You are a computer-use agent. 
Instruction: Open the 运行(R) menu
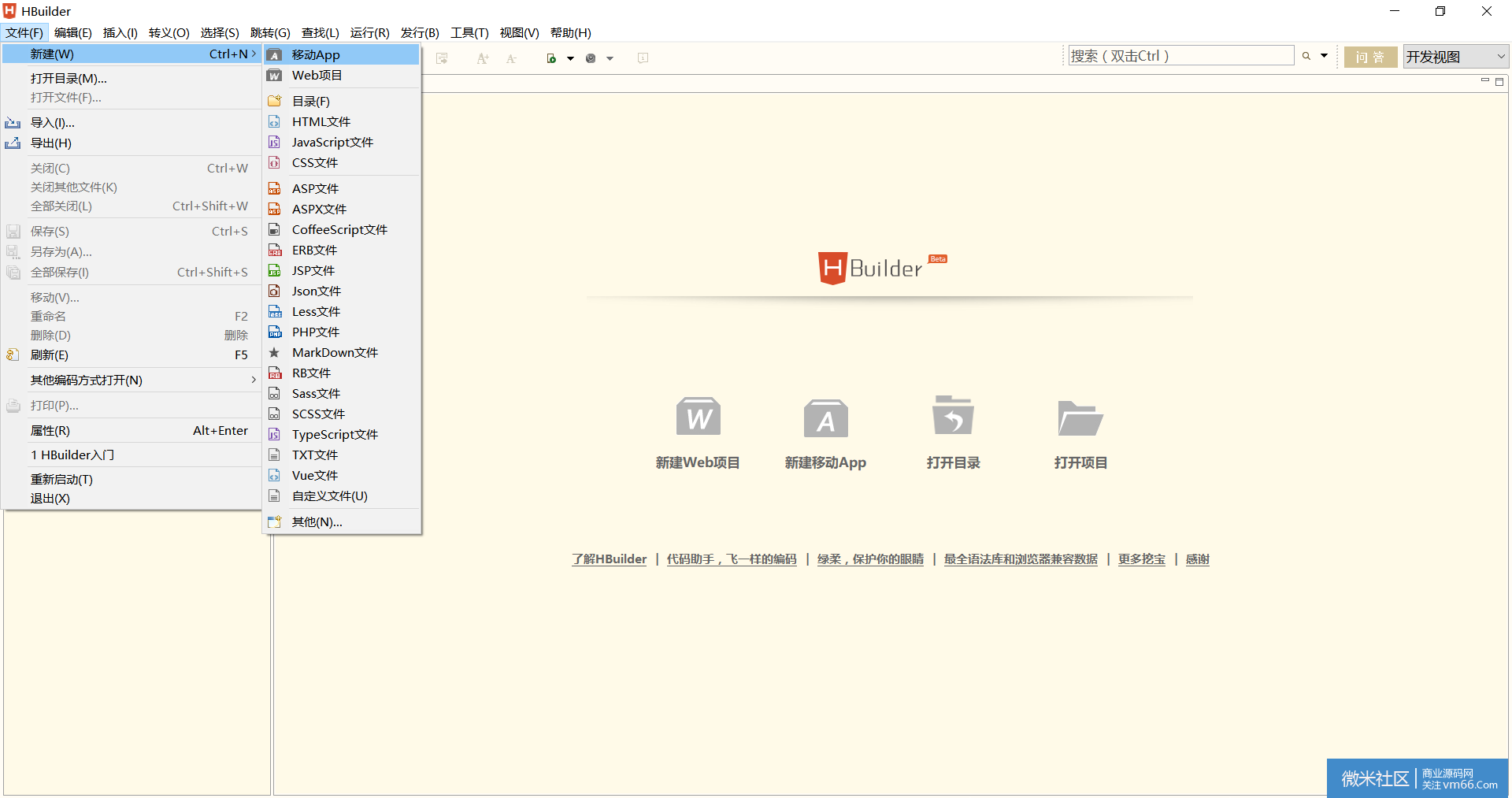(370, 32)
